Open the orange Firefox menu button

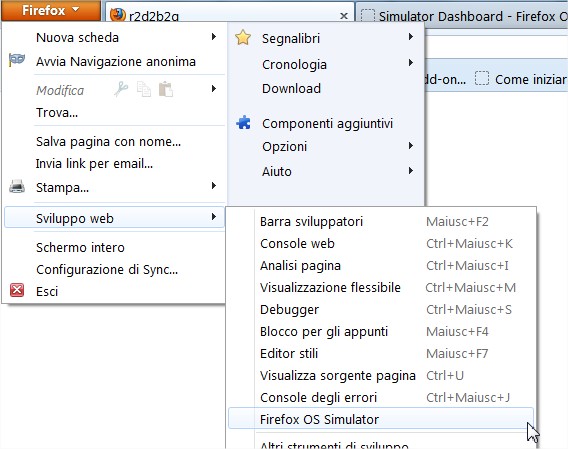(51, 11)
